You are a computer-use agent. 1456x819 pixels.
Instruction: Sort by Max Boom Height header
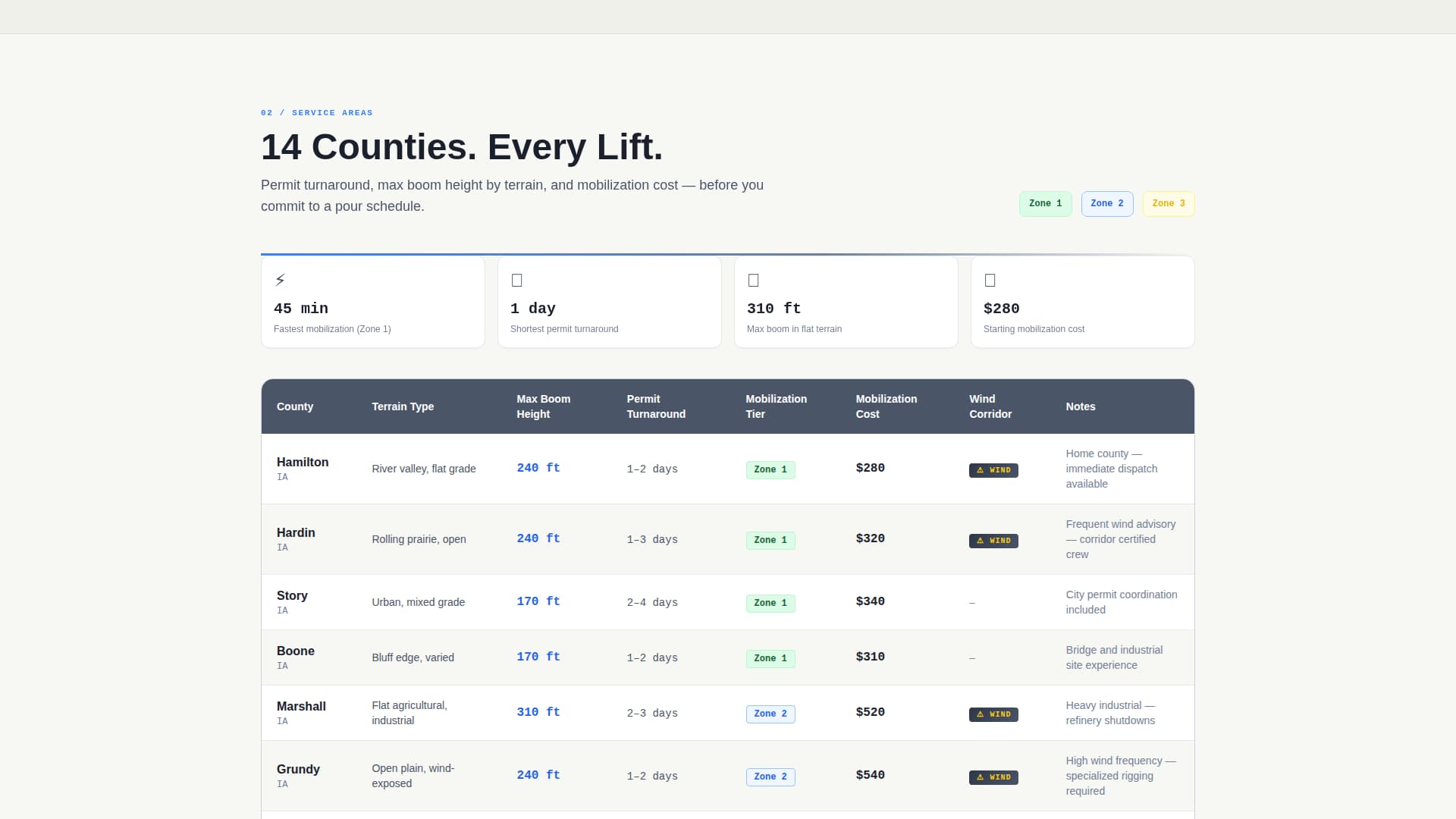pos(544,406)
